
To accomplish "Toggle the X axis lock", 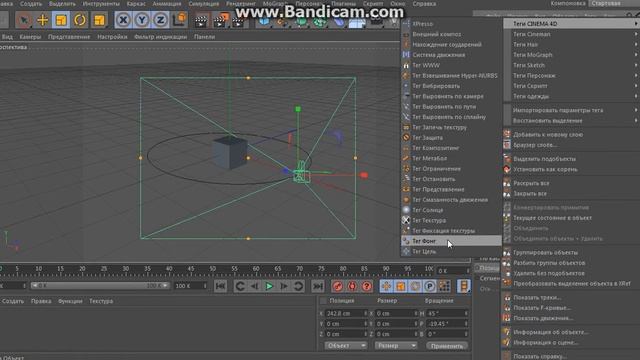I will 123,20.
